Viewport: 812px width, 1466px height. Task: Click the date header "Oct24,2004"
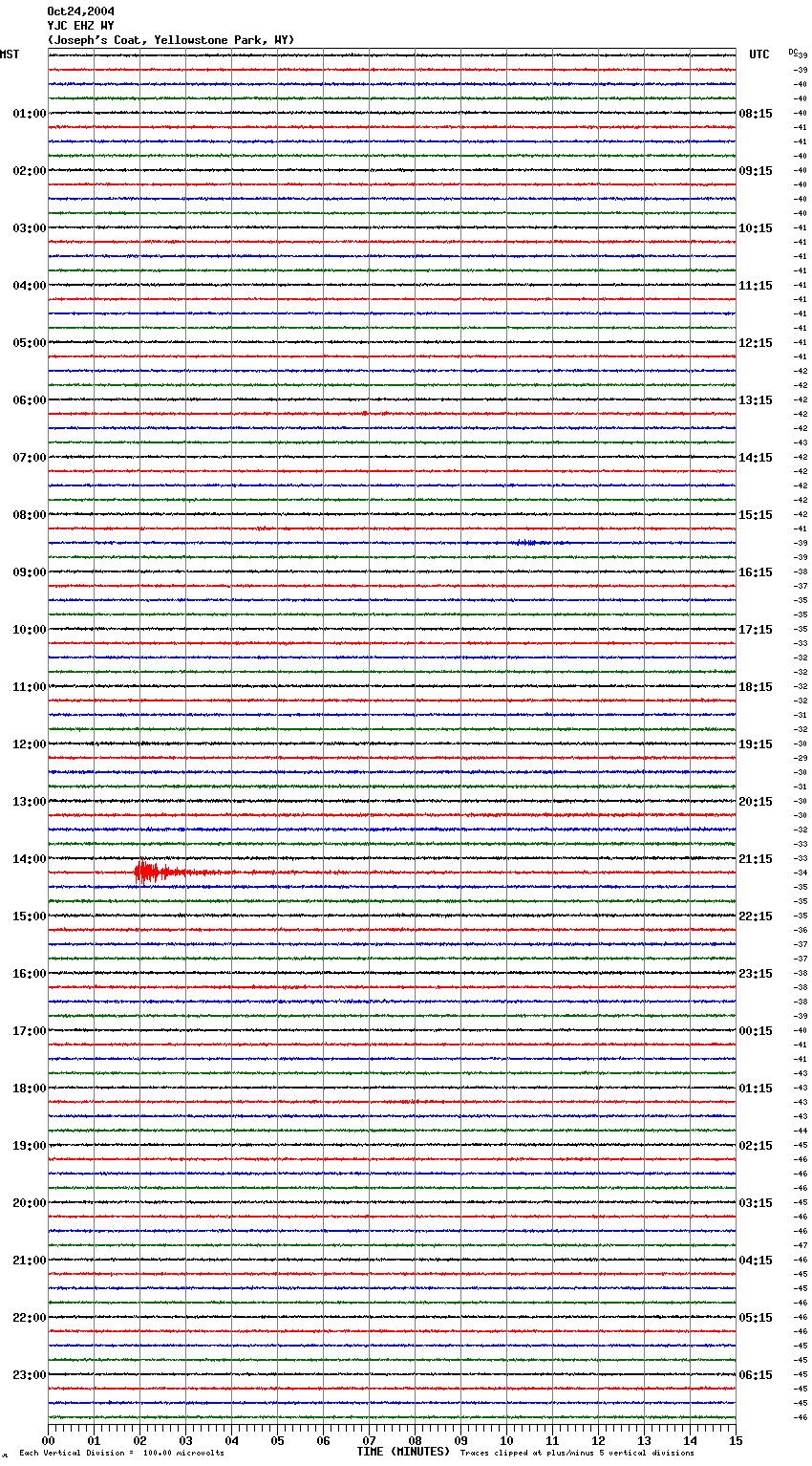(80, 11)
